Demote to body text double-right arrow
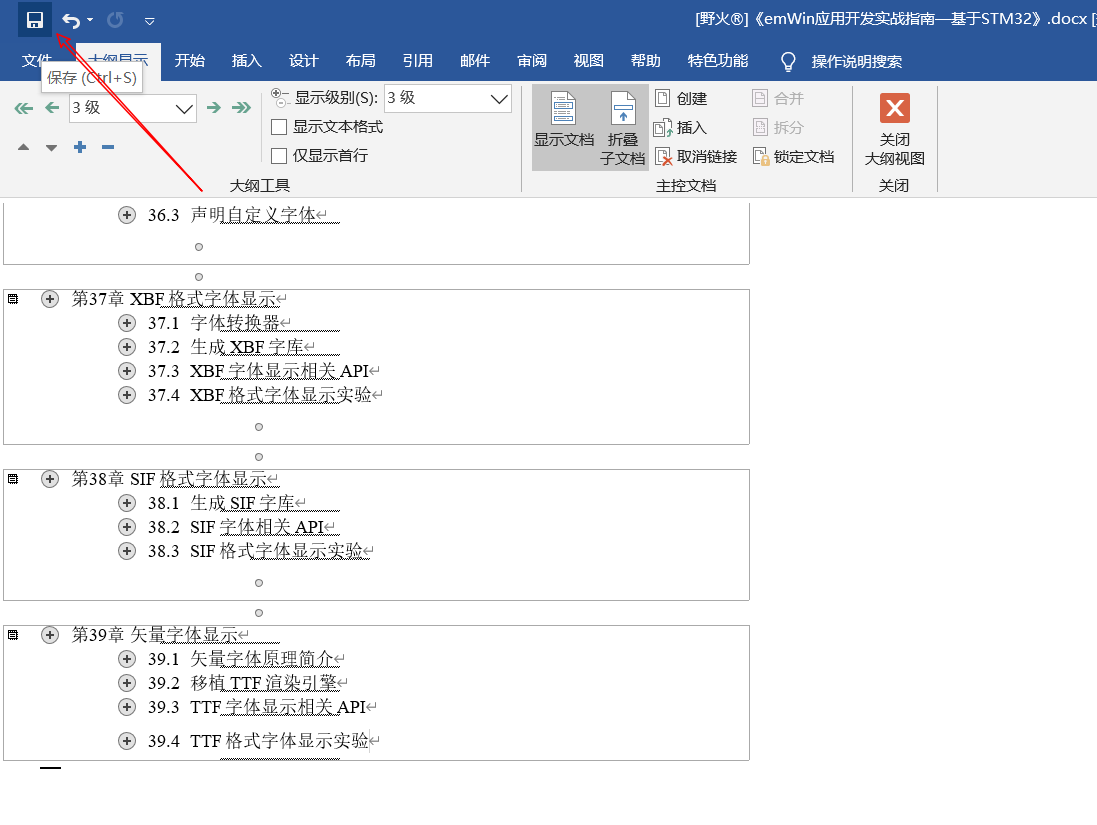The height and width of the screenshot is (825, 1097). [241, 108]
